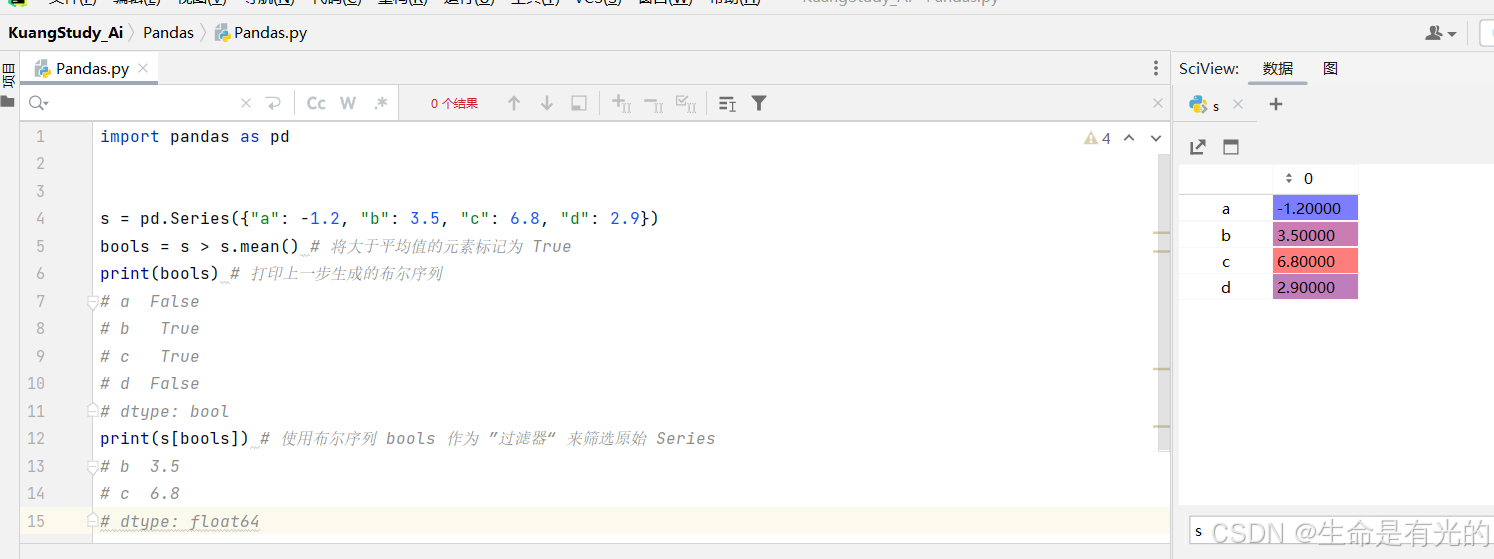Close the 's' data tab
The image size is (1494, 559).
click(1238, 104)
